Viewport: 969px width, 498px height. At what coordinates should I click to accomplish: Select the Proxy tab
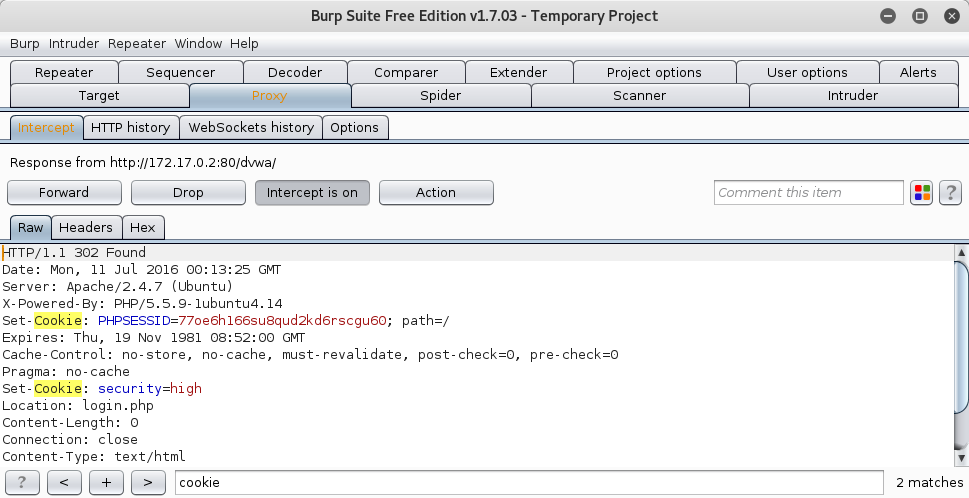click(270, 96)
